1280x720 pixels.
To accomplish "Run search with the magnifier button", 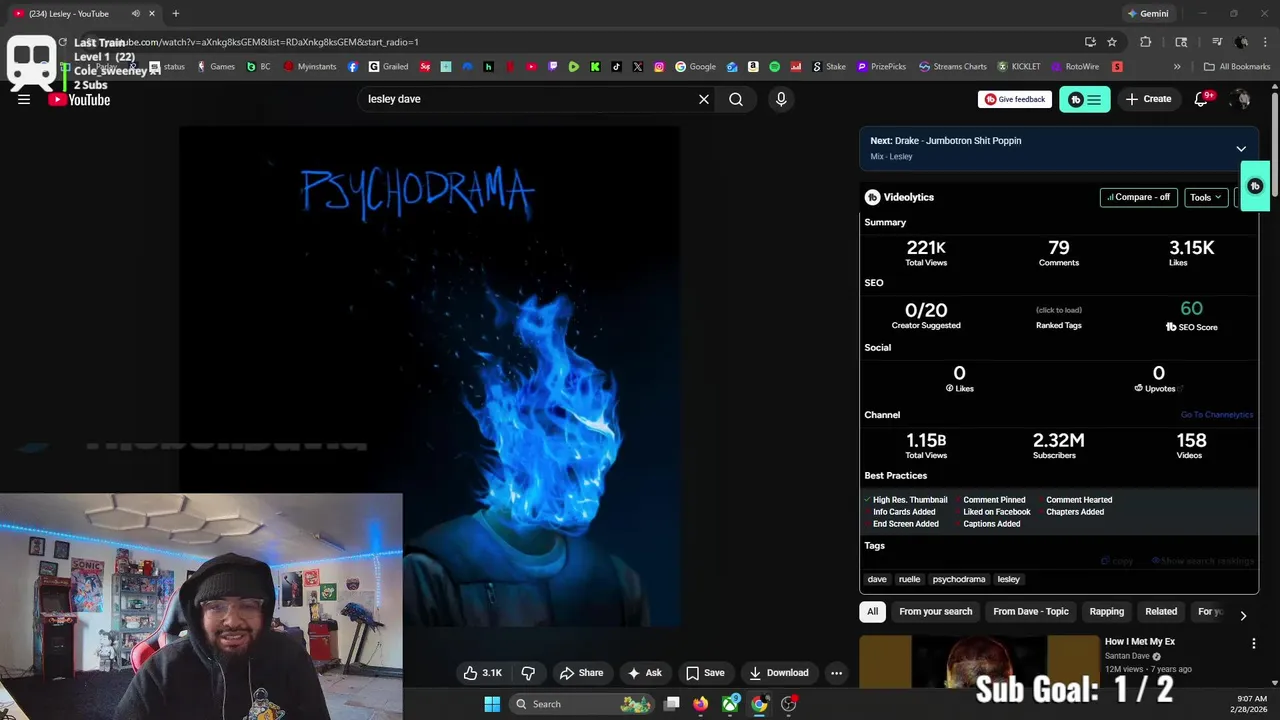I will (736, 99).
